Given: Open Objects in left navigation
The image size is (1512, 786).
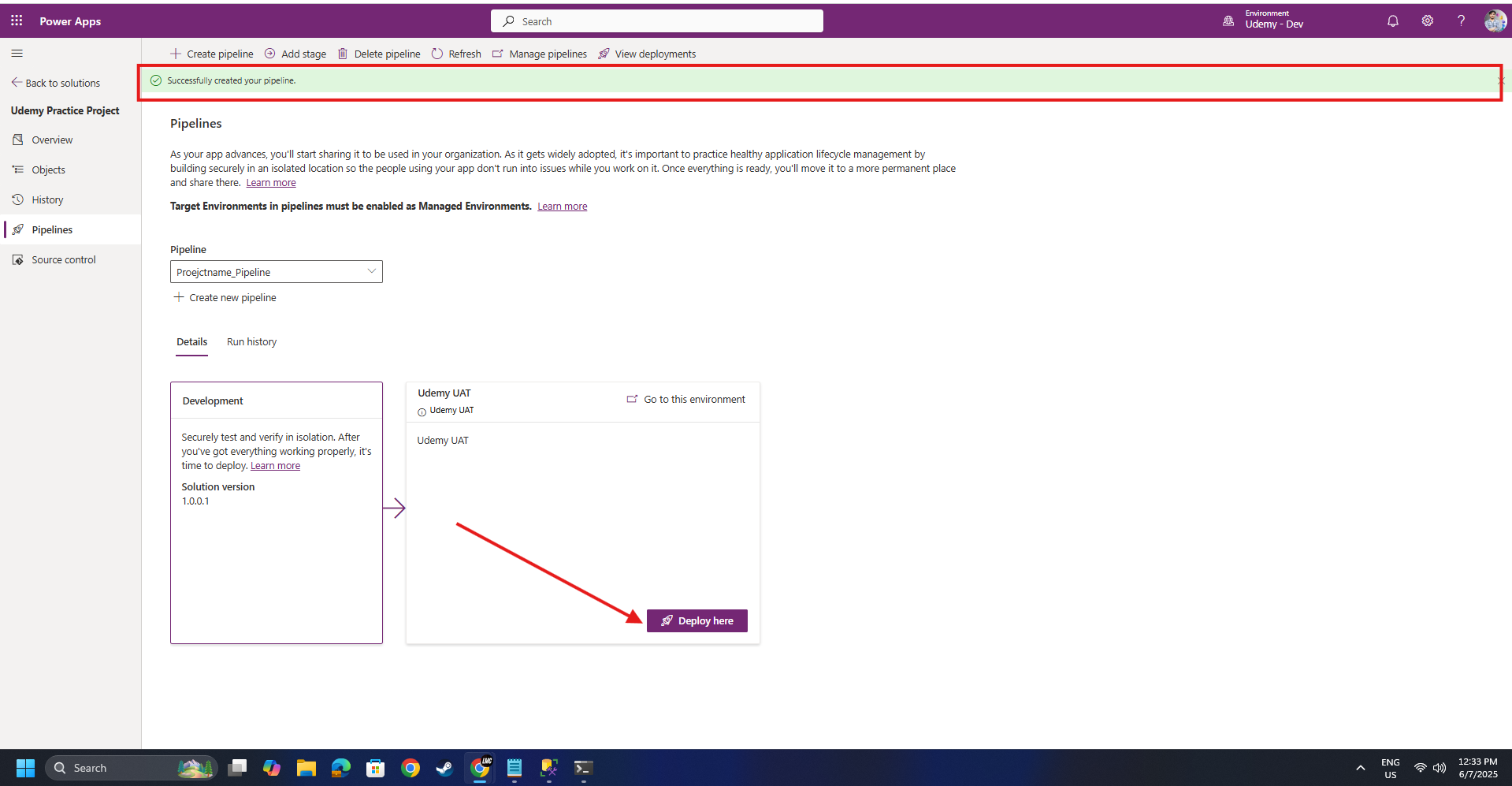Looking at the screenshot, I should point(70,169).
